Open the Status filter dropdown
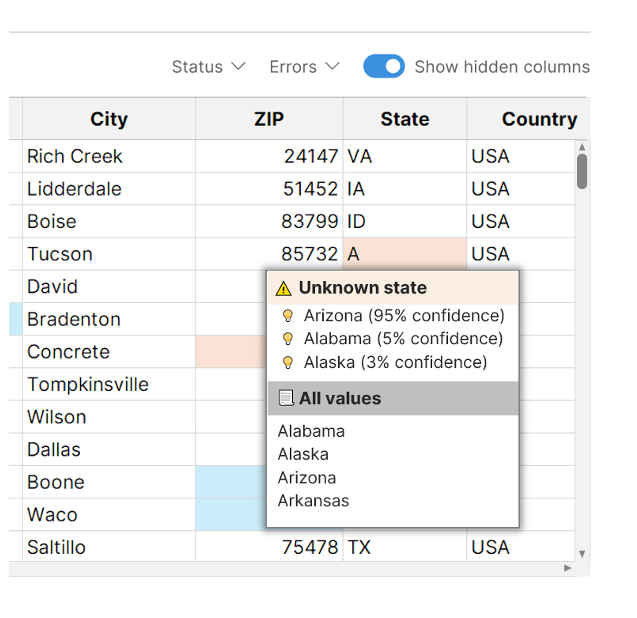Viewport: 637px width, 618px height. coord(209,67)
